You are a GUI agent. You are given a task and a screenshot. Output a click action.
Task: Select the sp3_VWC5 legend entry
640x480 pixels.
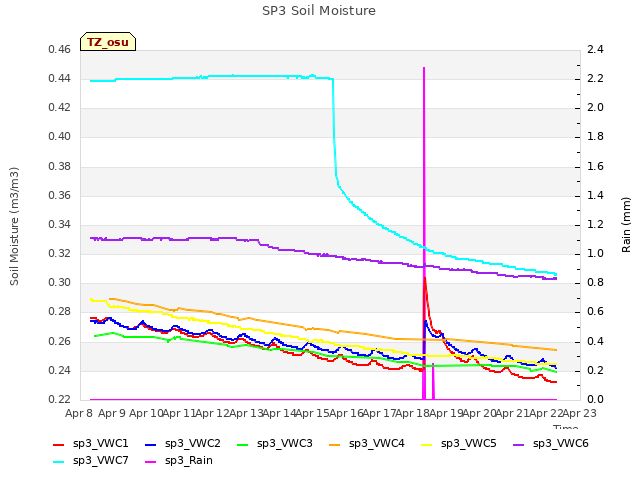(459, 444)
